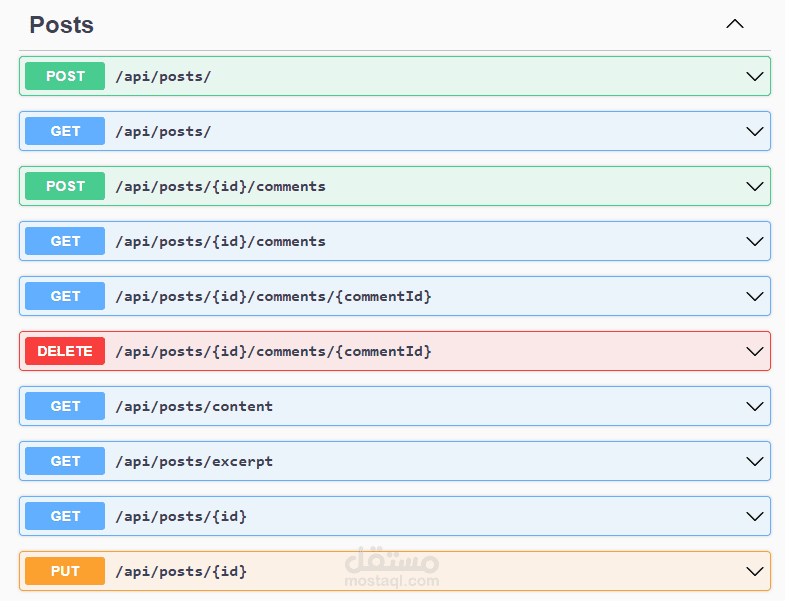785x601 pixels.
Task: Click the POST badge for /api/posts/
Action: pos(65,76)
